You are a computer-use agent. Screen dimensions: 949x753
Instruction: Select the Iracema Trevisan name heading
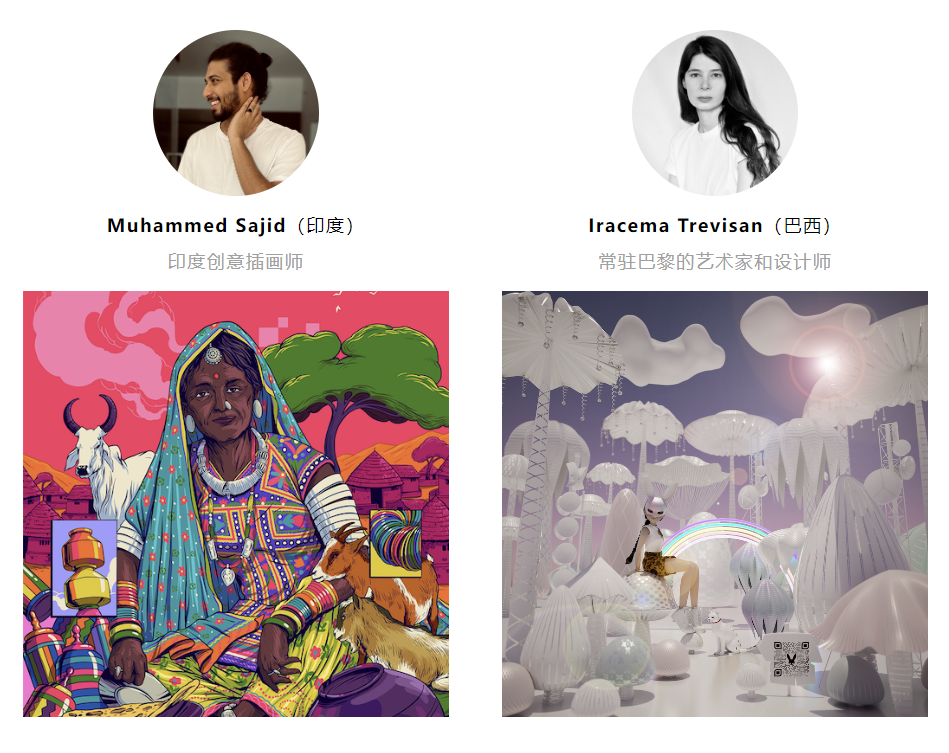tap(675, 225)
